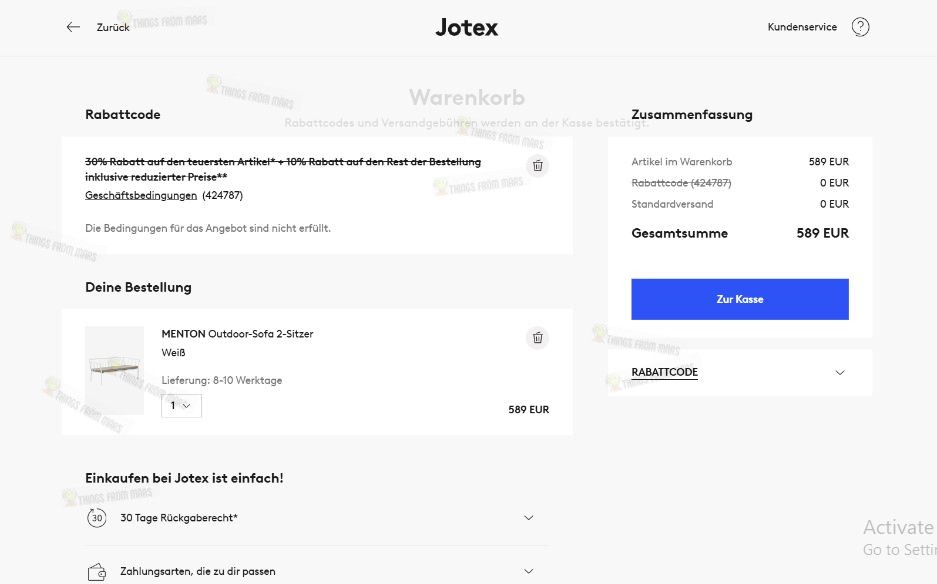
Task: Open the Kundenservice menu item
Action: [801, 27]
